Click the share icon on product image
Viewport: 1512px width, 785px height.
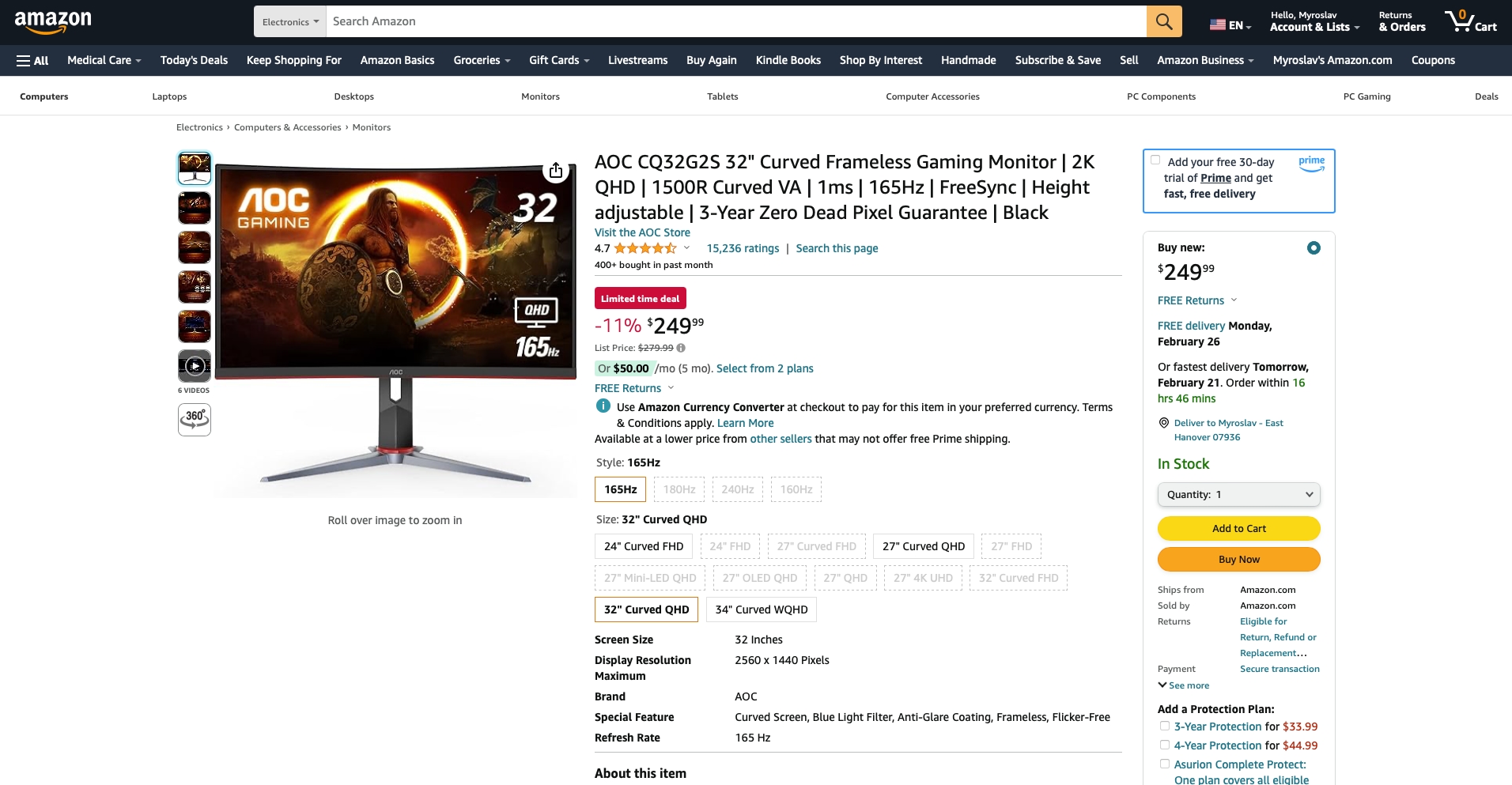(556, 171)
